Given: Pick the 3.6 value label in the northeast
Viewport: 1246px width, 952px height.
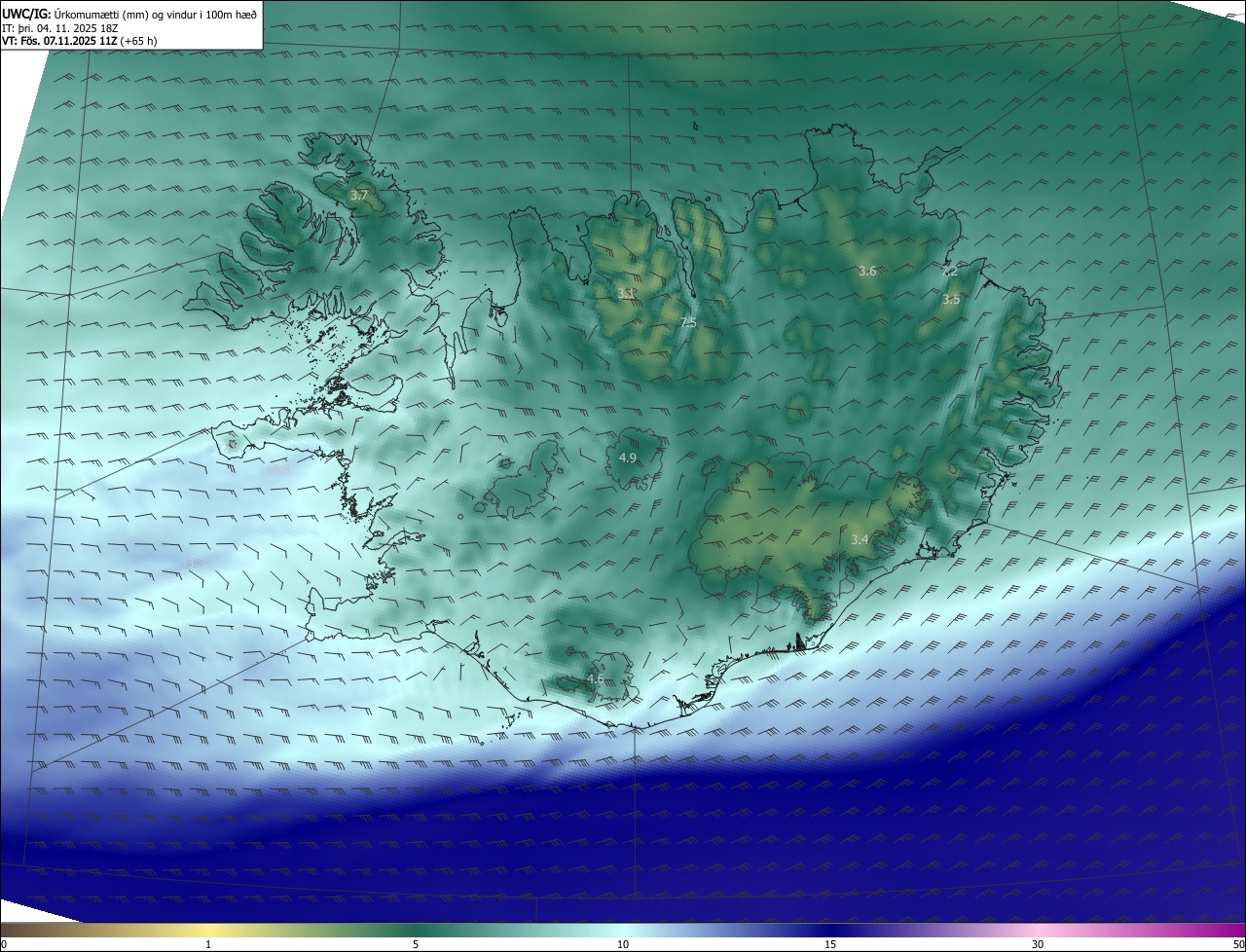Looking at the screenshot, I should 867,272.
